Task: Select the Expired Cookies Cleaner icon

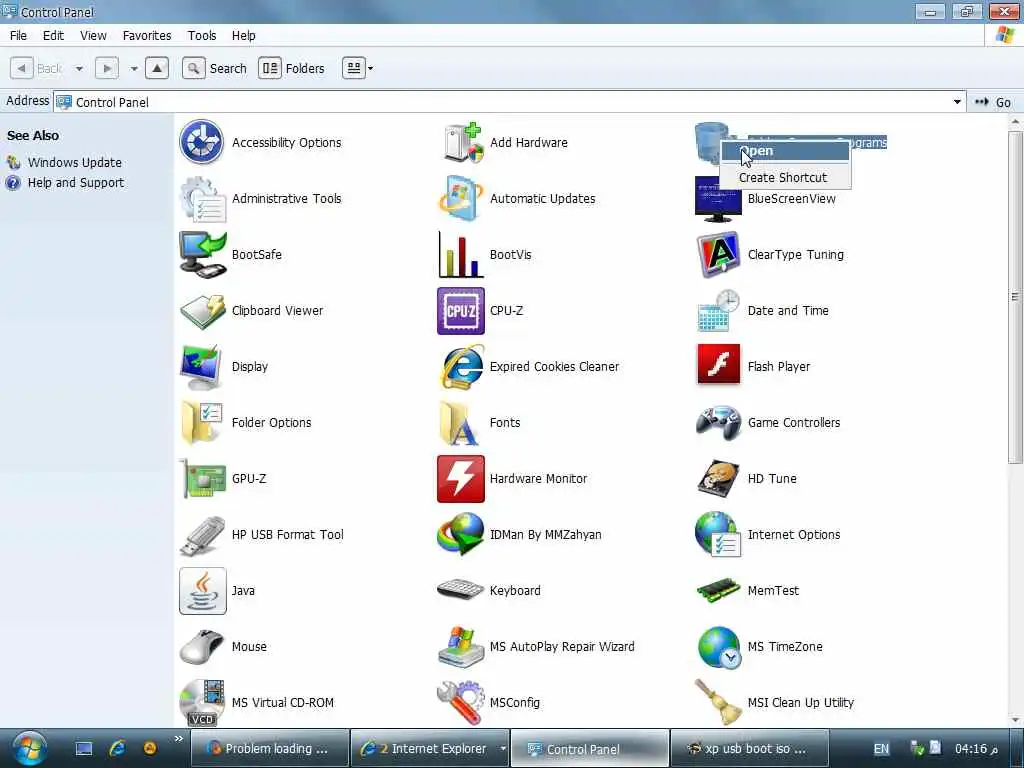Action: pos(461,367)
